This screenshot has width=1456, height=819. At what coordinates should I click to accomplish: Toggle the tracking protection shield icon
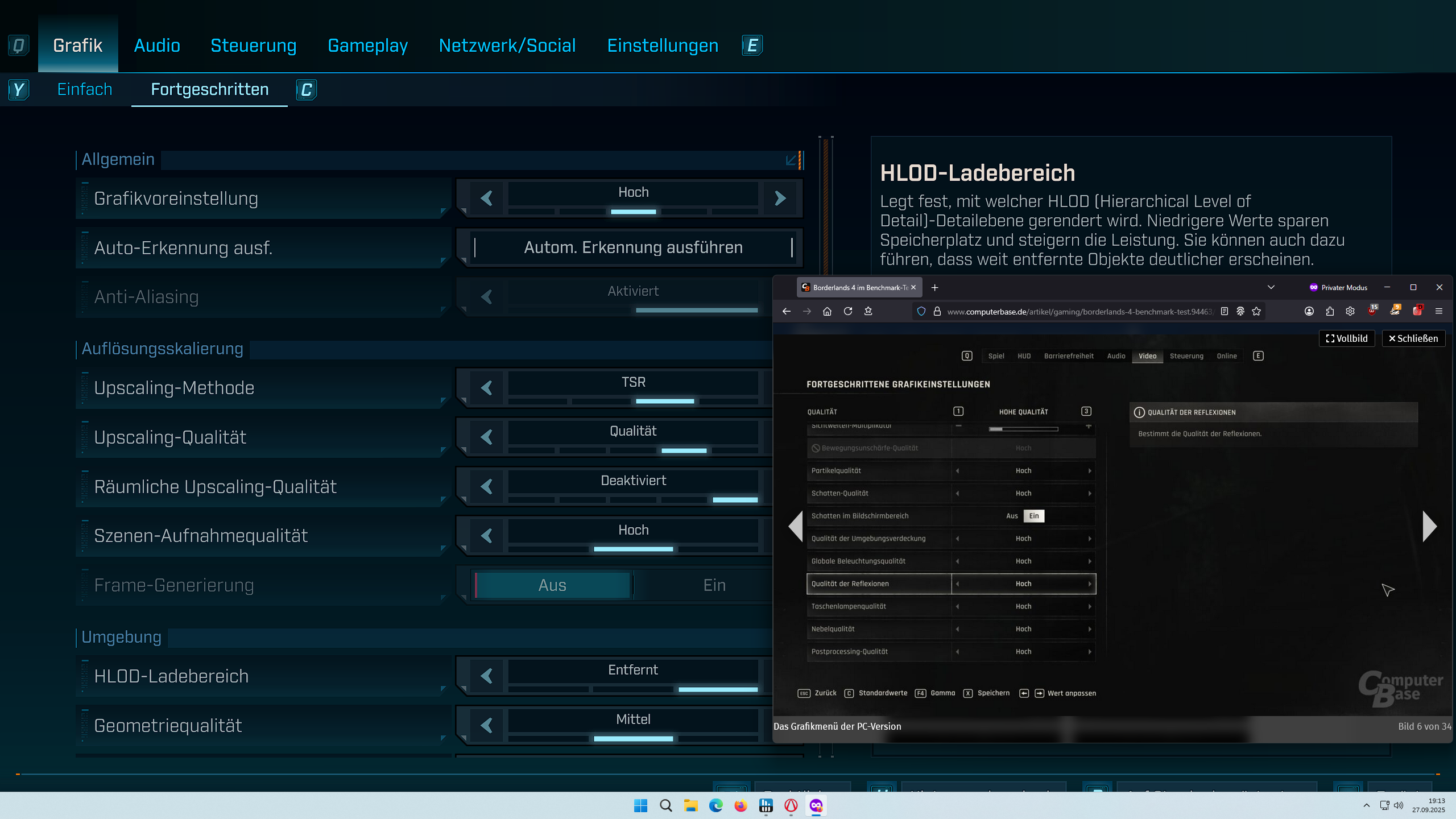921,311
